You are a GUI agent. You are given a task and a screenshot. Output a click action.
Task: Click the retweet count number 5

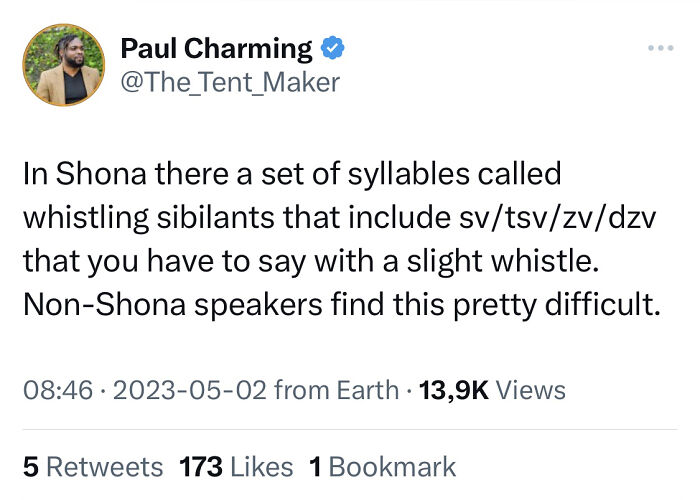pos(30,466)
